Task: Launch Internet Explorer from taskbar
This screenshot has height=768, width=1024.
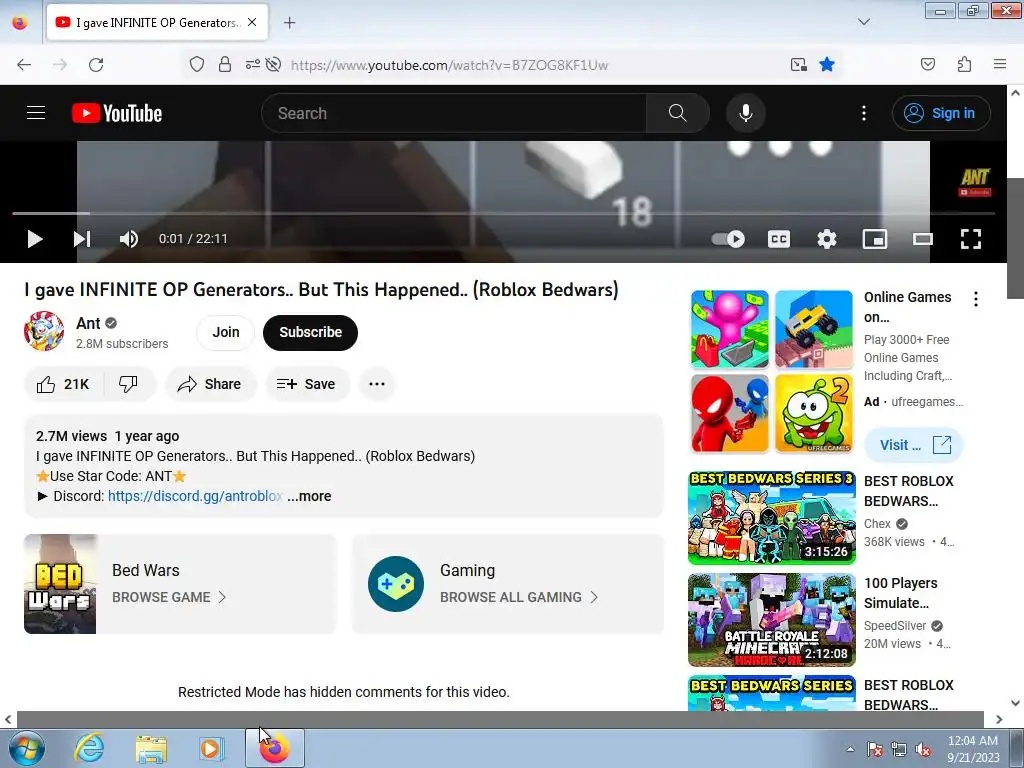Action: (x=89, y=748)
